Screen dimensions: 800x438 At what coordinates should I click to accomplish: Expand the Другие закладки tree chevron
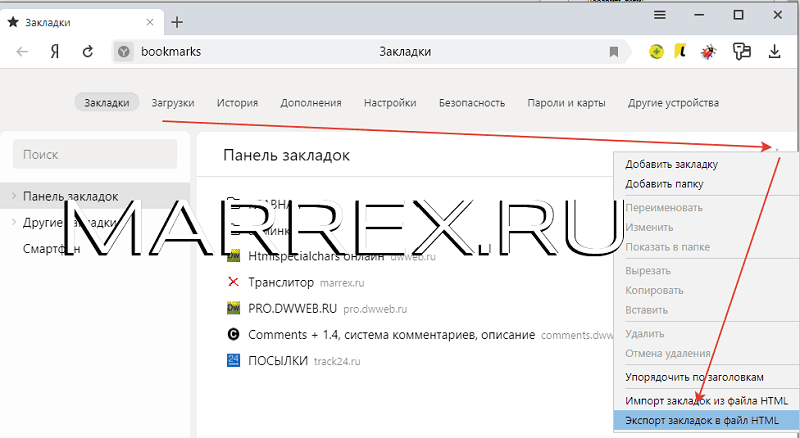pyautogui.click(x=14, y=222)
